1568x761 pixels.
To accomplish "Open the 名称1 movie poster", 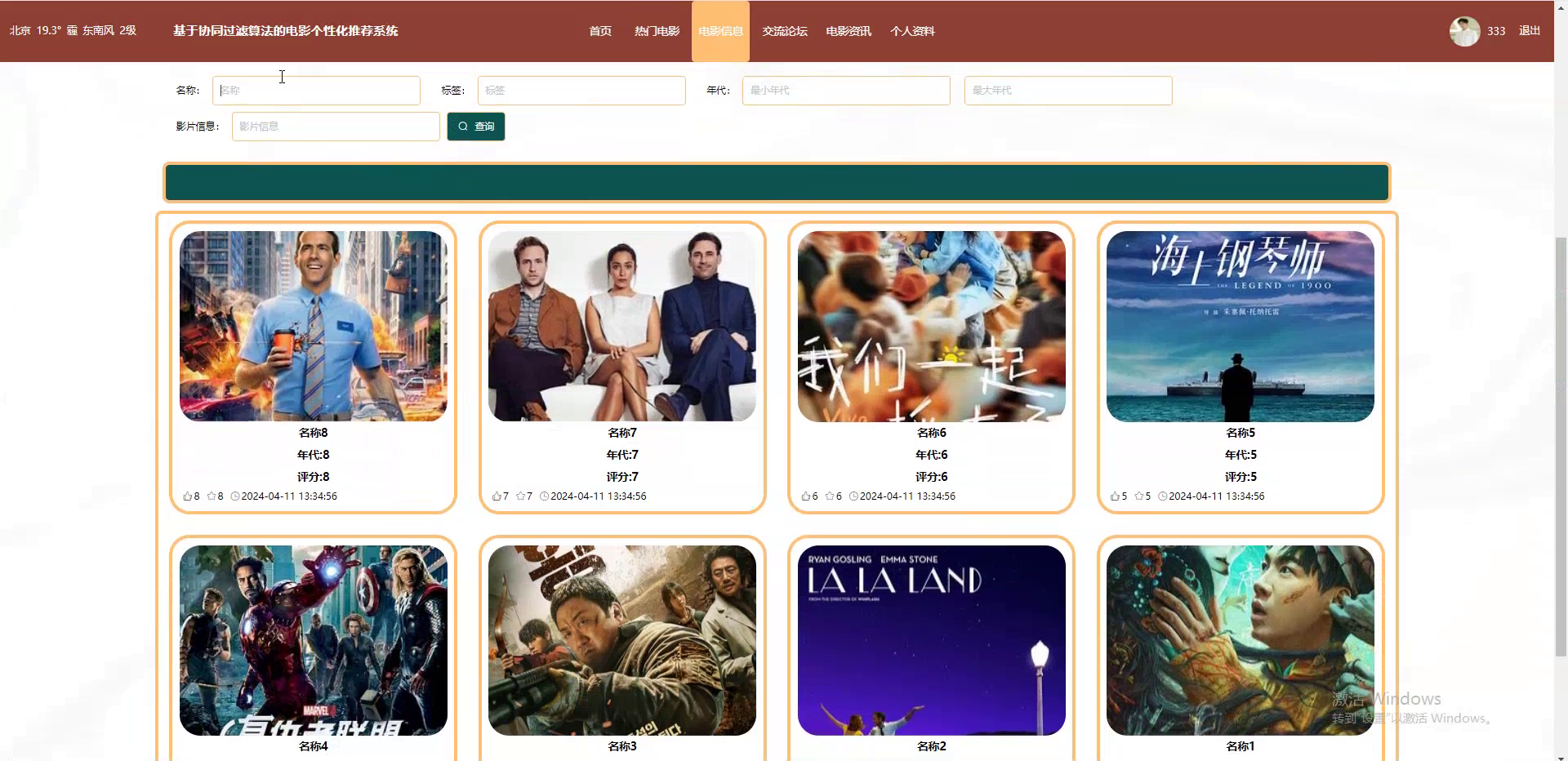I will [x=1241, y=641].
